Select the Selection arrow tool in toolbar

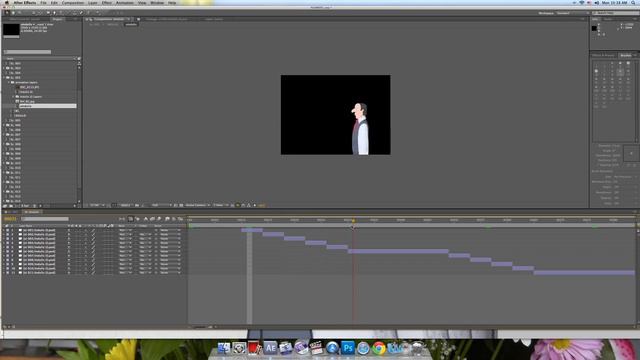(x=7, y=13)
